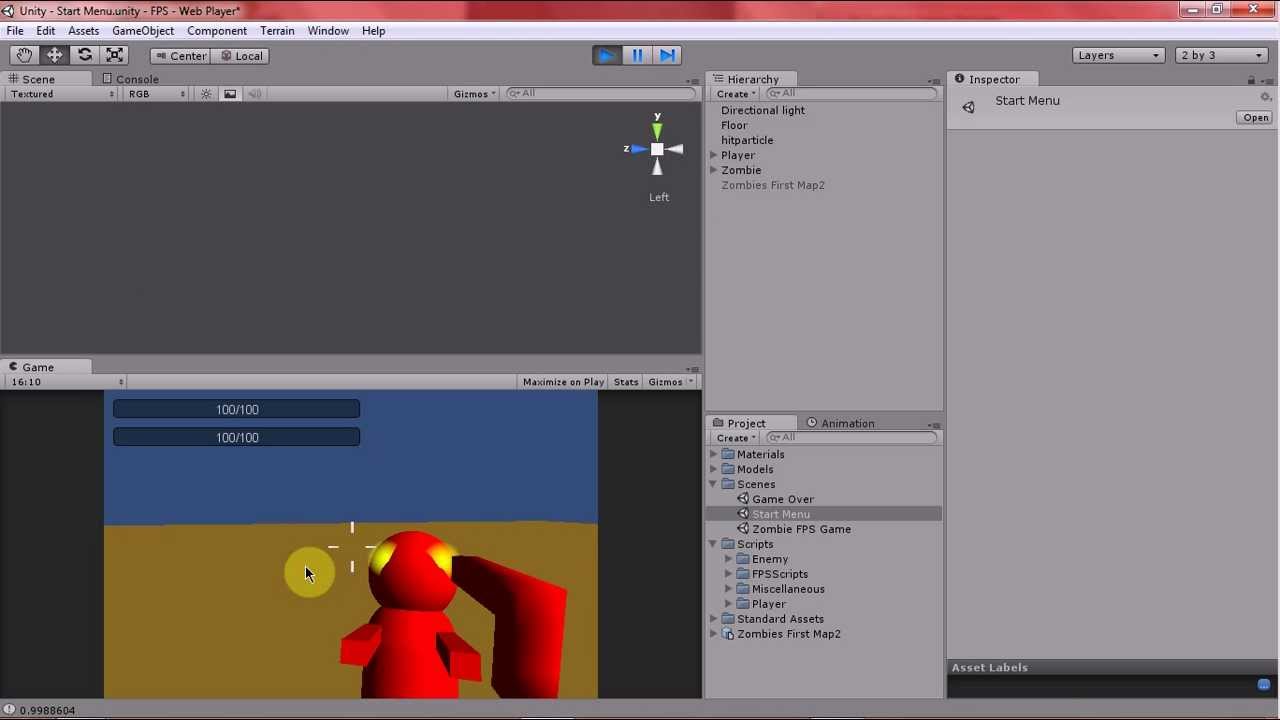
Task: Expand the Materials folder
Action: [713, 454]
